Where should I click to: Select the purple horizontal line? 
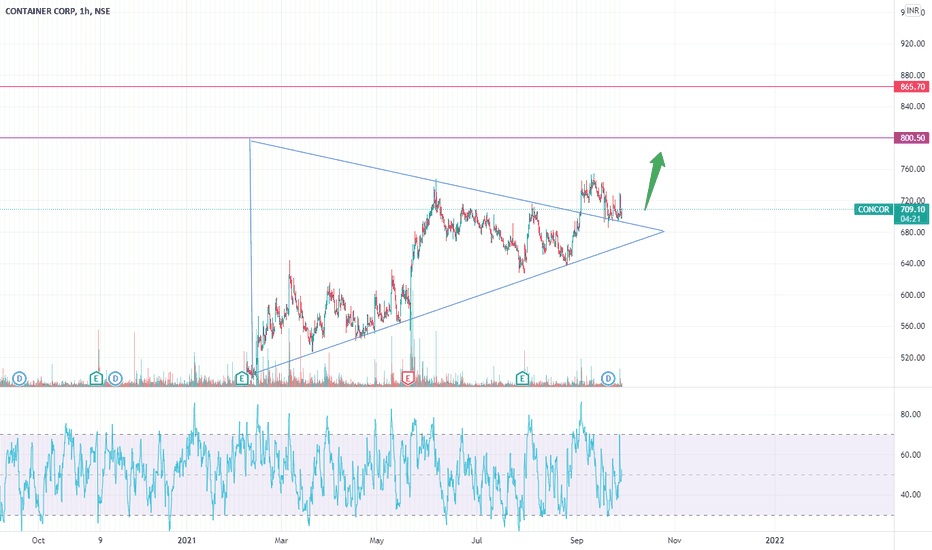447,138
